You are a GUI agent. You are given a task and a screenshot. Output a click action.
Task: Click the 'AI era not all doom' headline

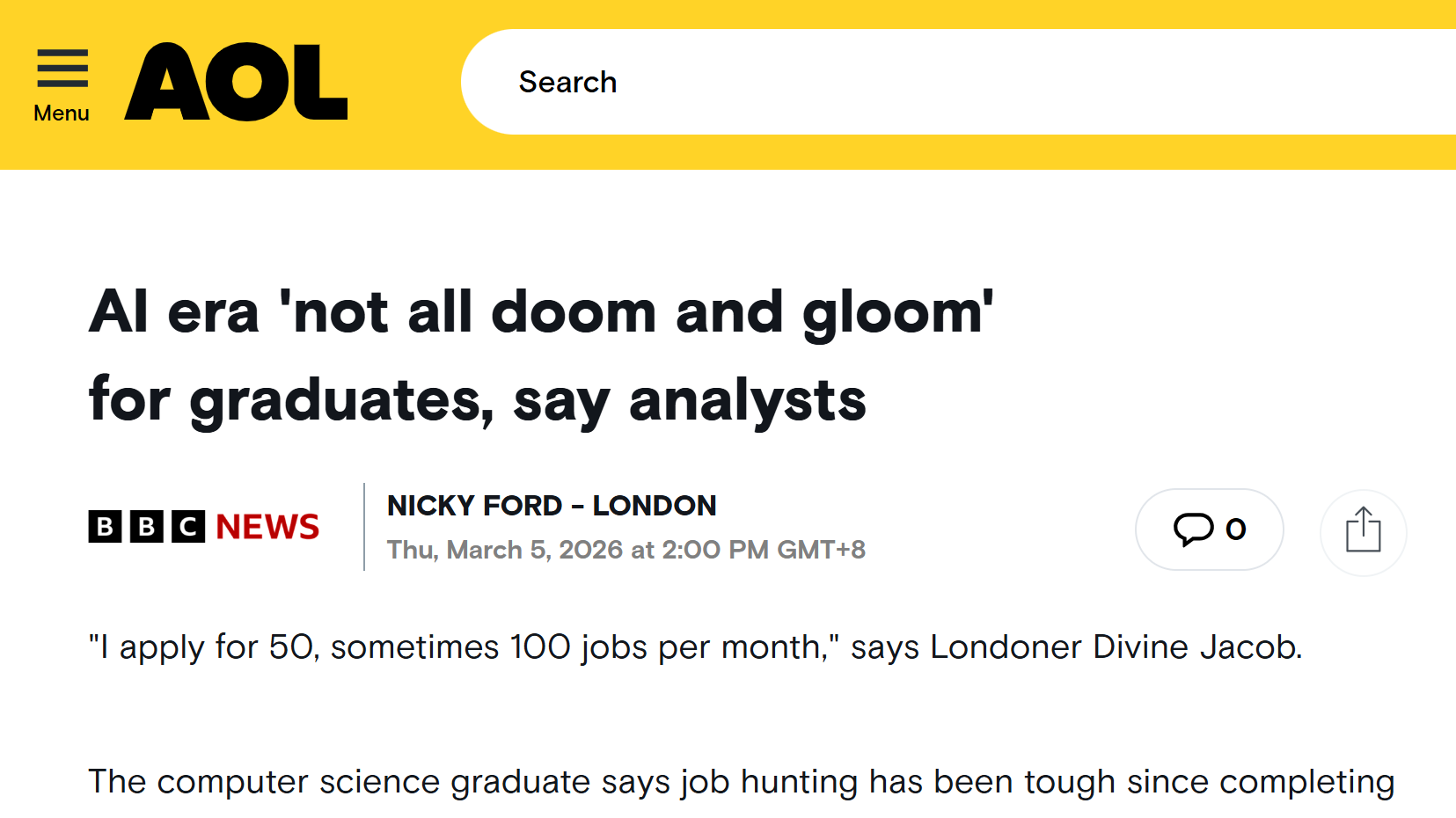pyautogui.click(x=541, y=312)
